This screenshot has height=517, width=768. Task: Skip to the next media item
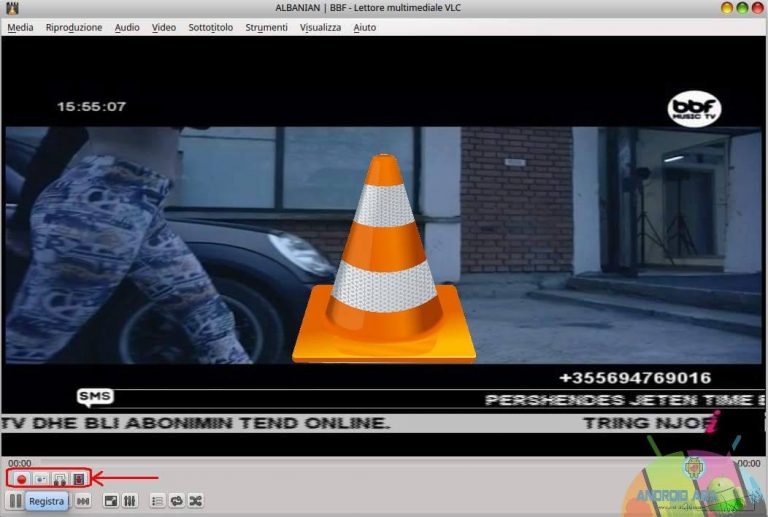pyautogui.click(x=83, y=501)
